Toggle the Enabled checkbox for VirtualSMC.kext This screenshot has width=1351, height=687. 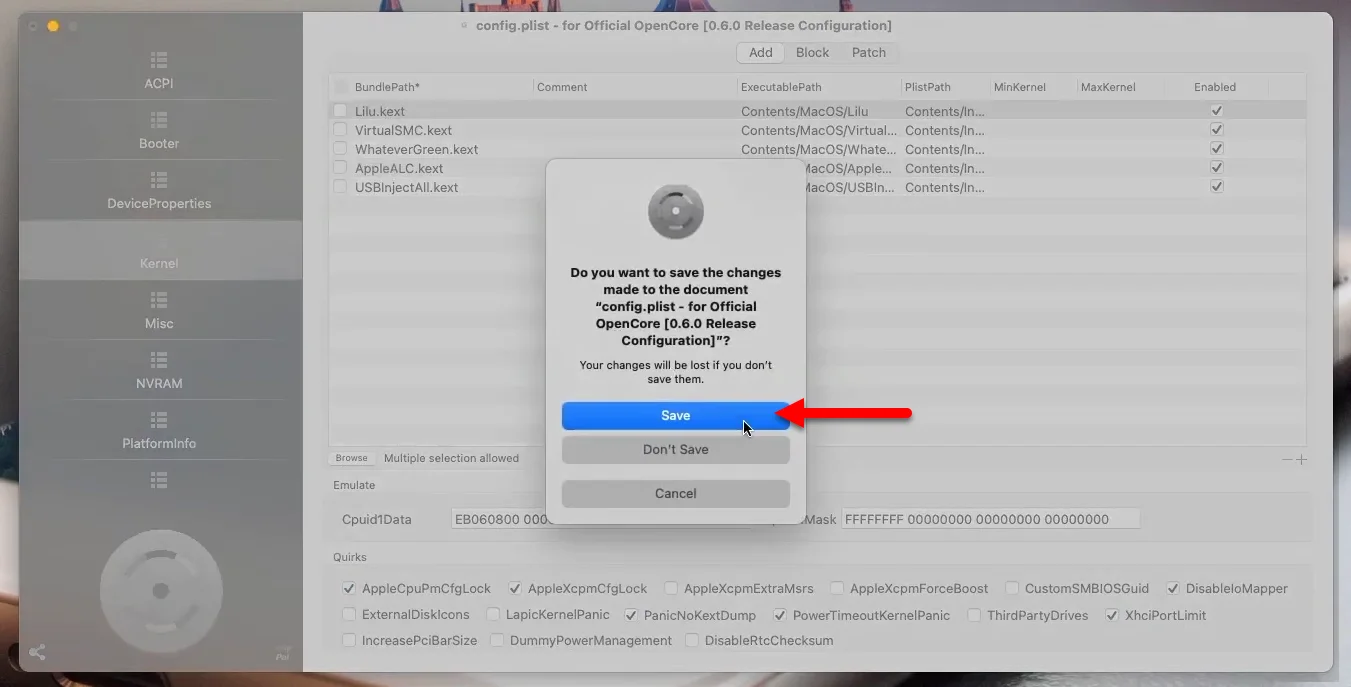(1217, 130)
